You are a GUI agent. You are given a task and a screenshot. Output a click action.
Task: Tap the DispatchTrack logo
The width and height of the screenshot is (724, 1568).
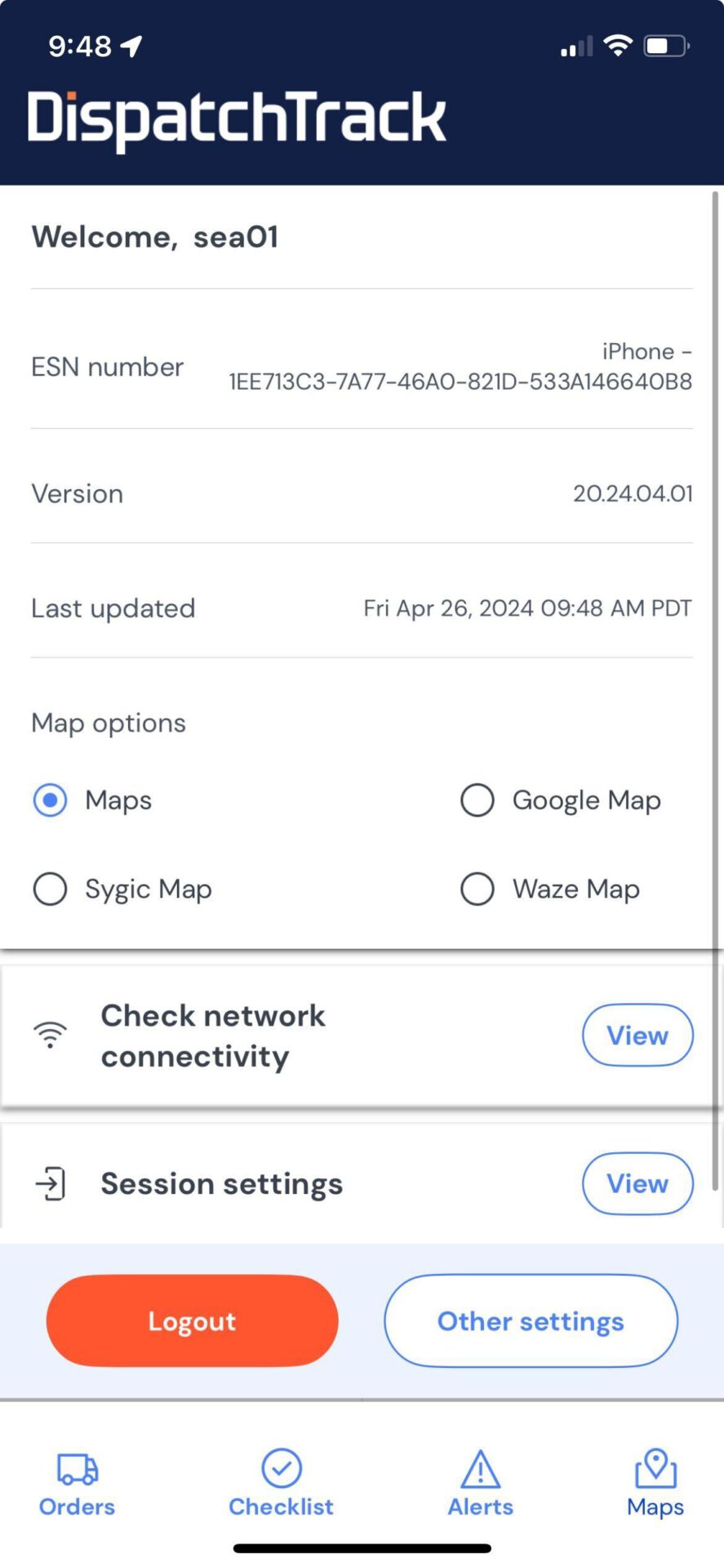237,118
